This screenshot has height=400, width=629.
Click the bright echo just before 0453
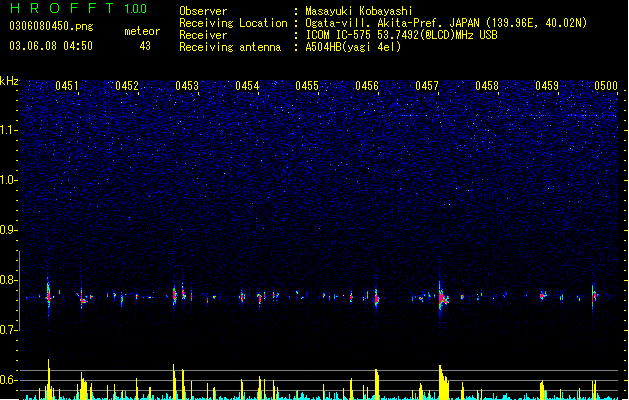click(174, 296)
